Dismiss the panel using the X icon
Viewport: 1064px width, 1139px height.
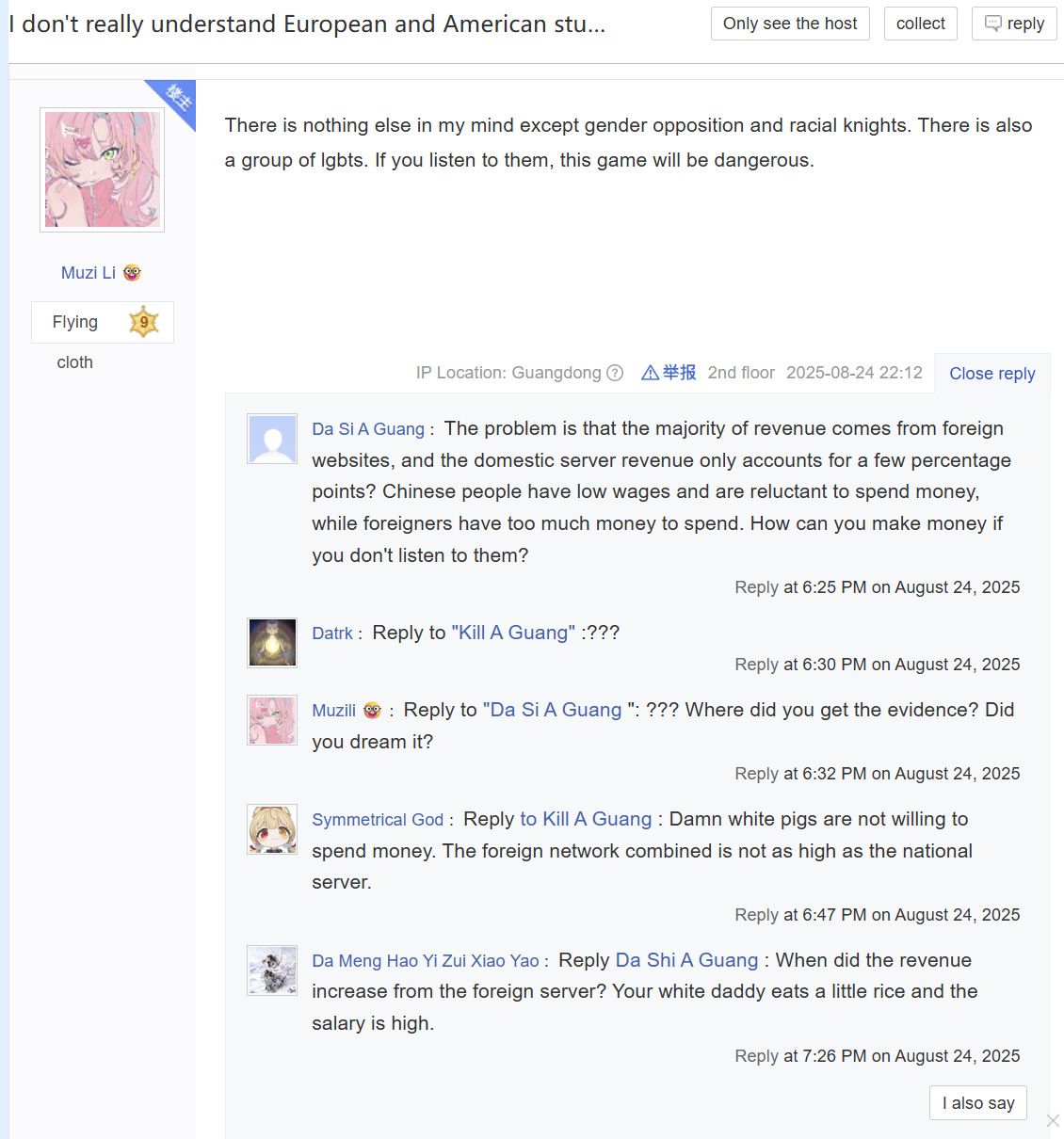click(x=1053, y=1120)
